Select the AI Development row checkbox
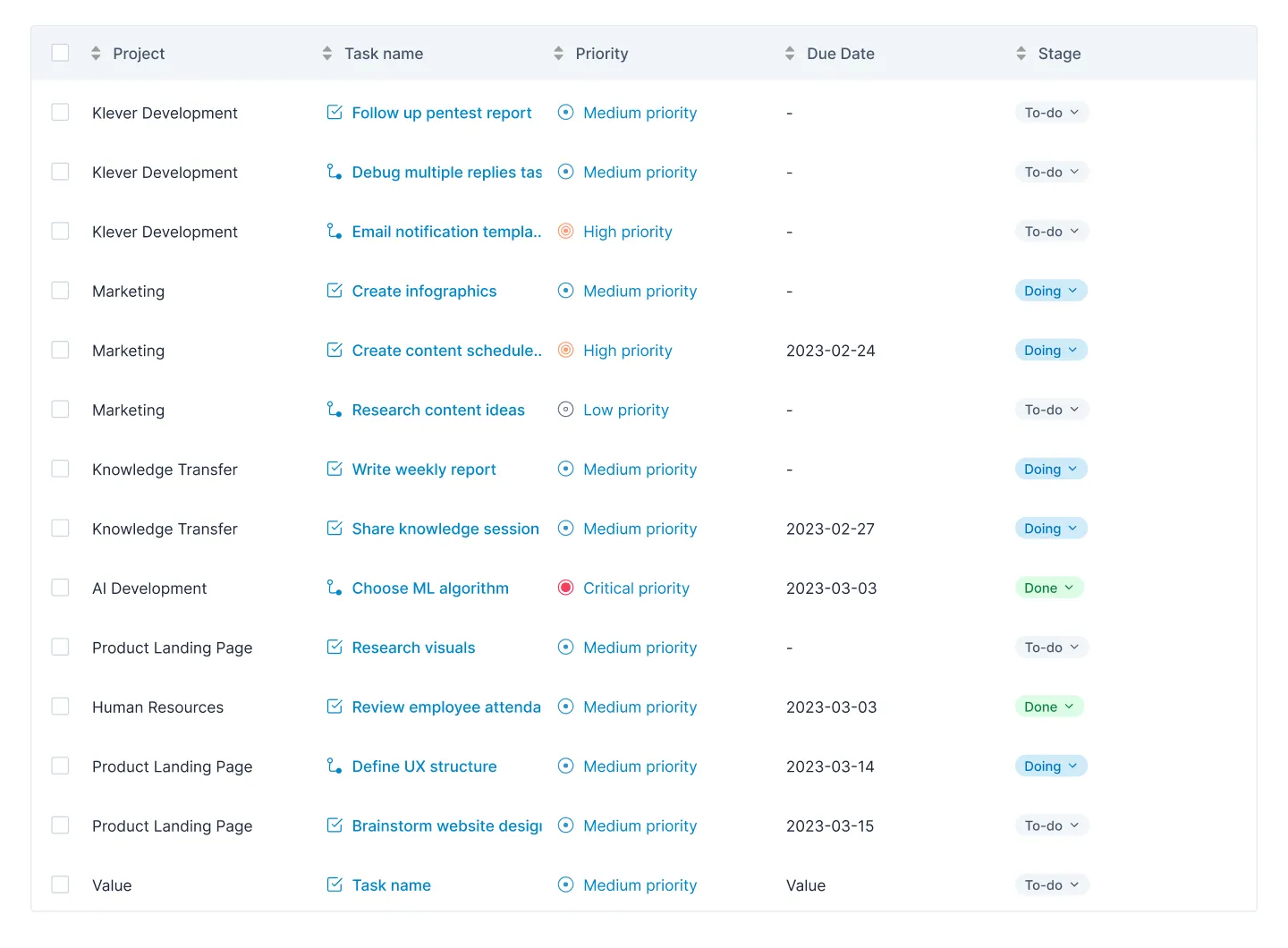Viewport: 1288px width, 948px height. (x=60, y=588)
